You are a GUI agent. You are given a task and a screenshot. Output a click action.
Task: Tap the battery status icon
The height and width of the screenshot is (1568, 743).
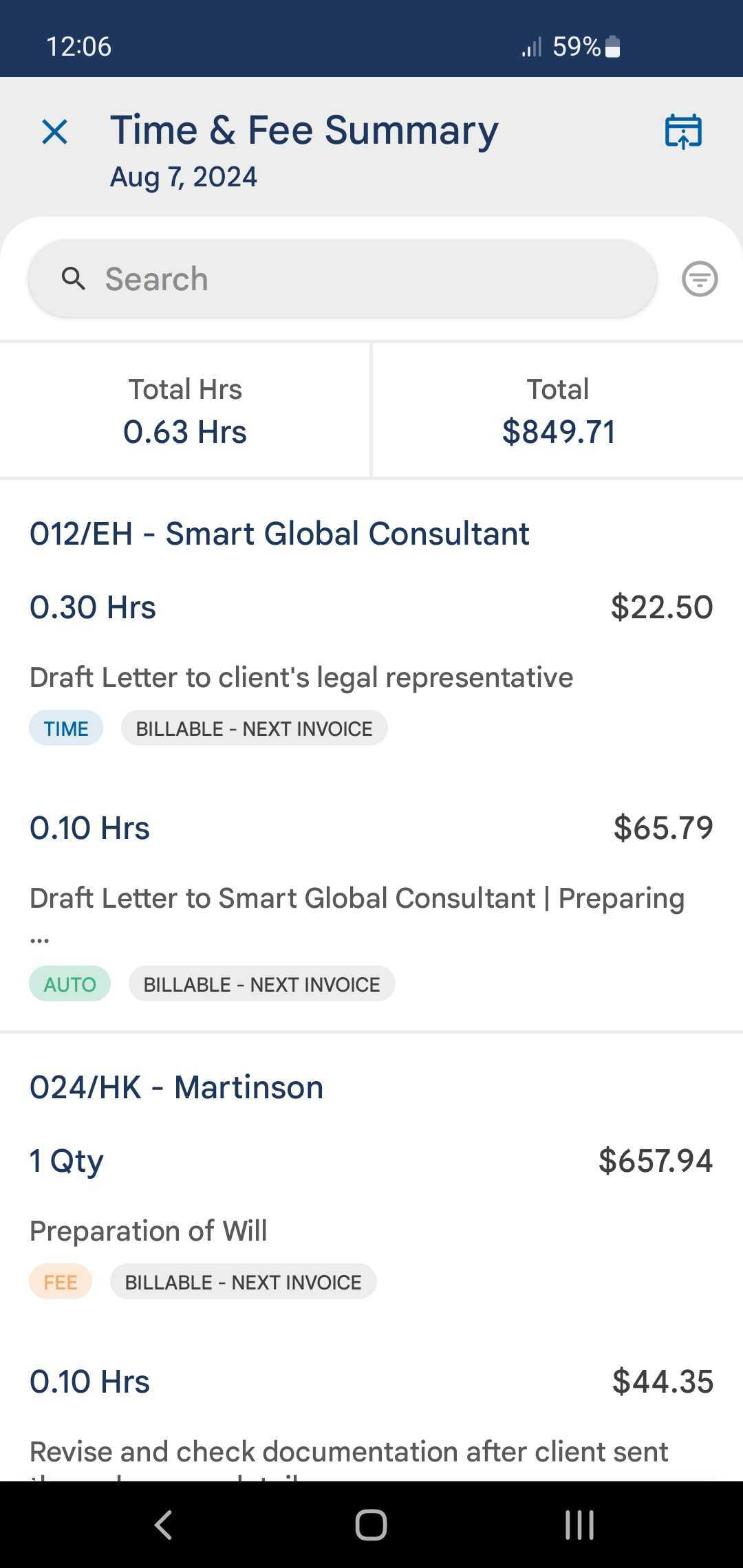pos(613,47)
